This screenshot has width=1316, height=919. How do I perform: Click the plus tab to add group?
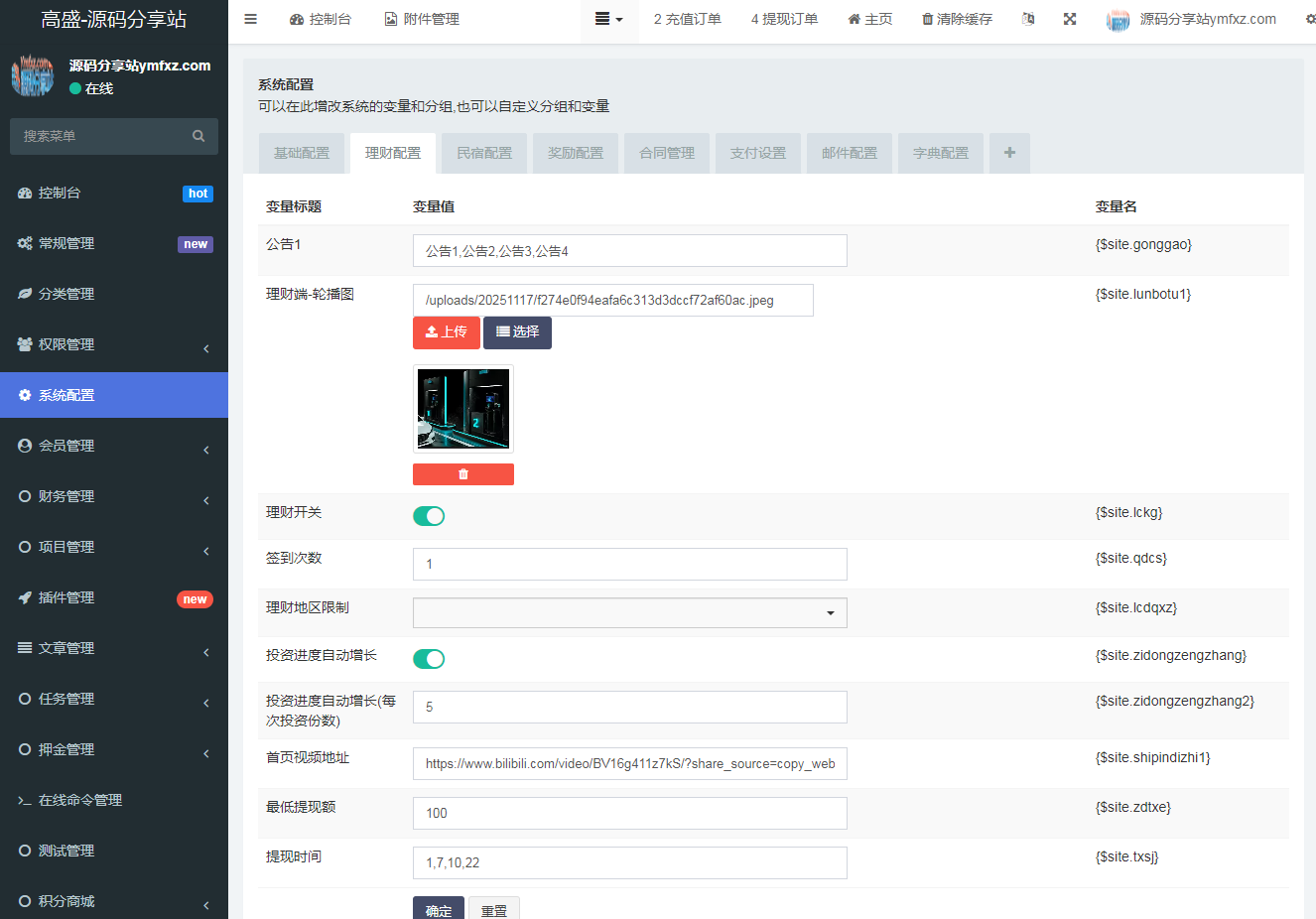(1009, 153)
